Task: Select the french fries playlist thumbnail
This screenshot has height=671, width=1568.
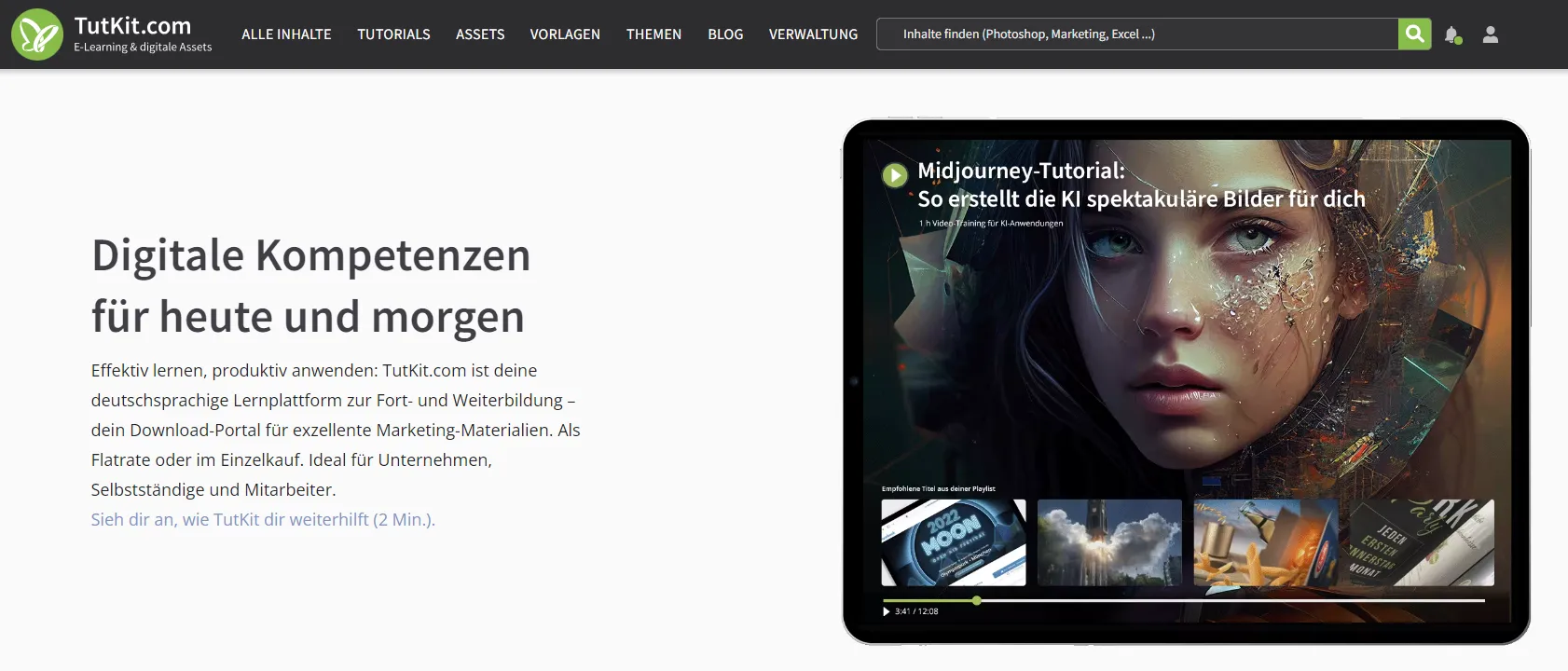Action: pos(1266,542)
